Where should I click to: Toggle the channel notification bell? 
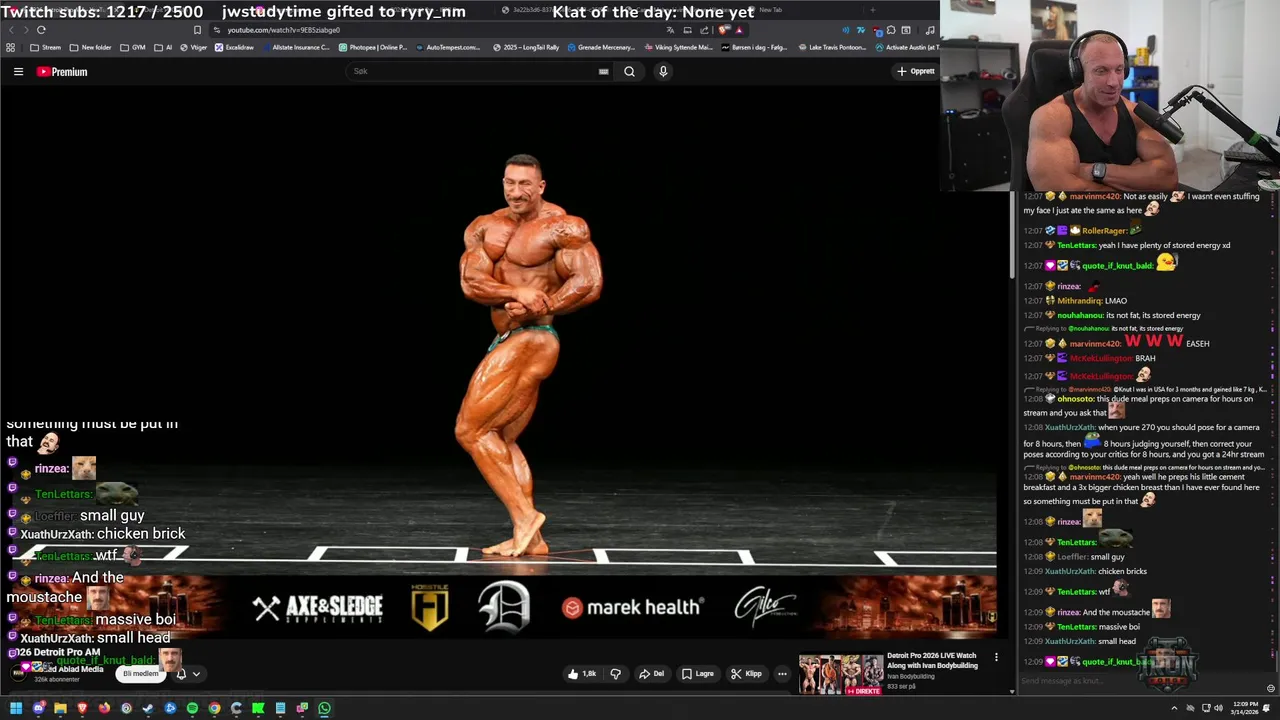pos(181,674)
